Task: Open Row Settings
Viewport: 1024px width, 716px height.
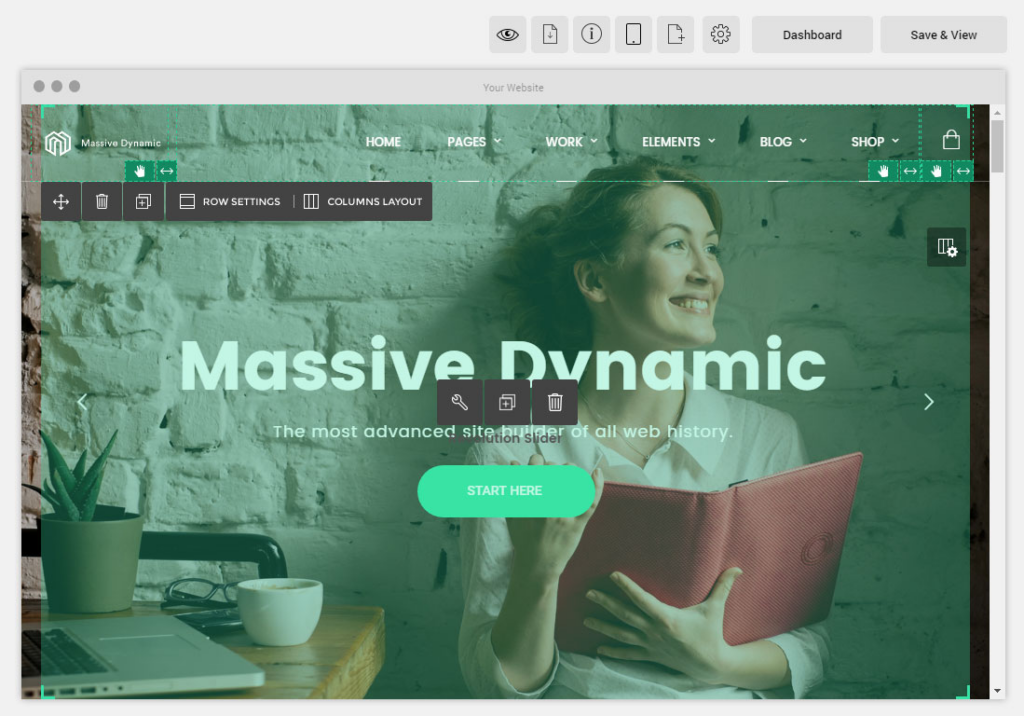Action: 229,201
